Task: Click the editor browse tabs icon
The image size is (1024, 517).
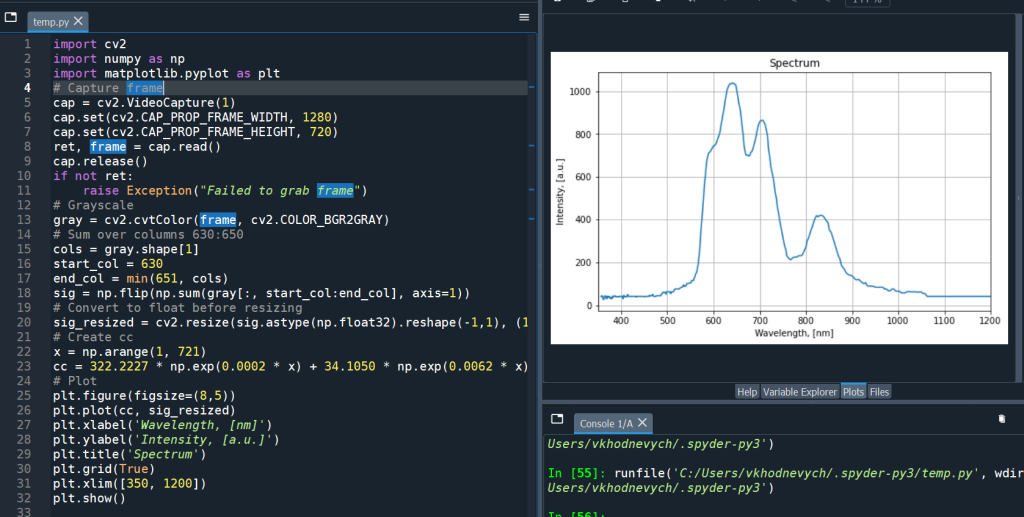Action: pyautogui.click(x=13, y=19)
